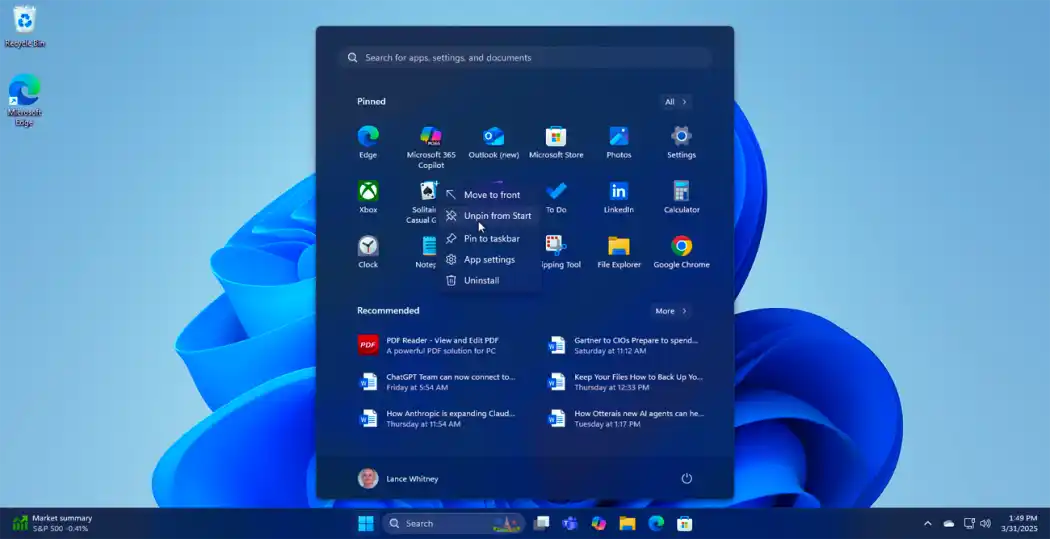Image resolution: width=1050 pixels, height=539 pixels.
Task: Open the Solitaire card game tile
Action: pyautogui.click(x=425, y=202)
